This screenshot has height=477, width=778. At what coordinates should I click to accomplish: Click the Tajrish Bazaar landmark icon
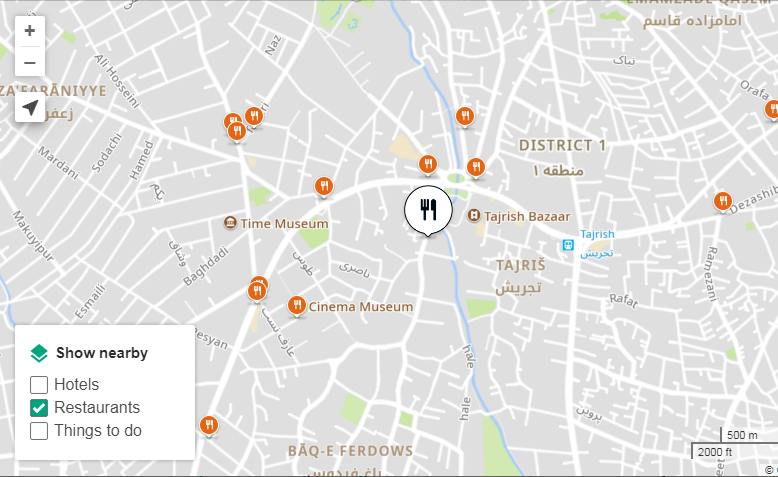(474, 215)
